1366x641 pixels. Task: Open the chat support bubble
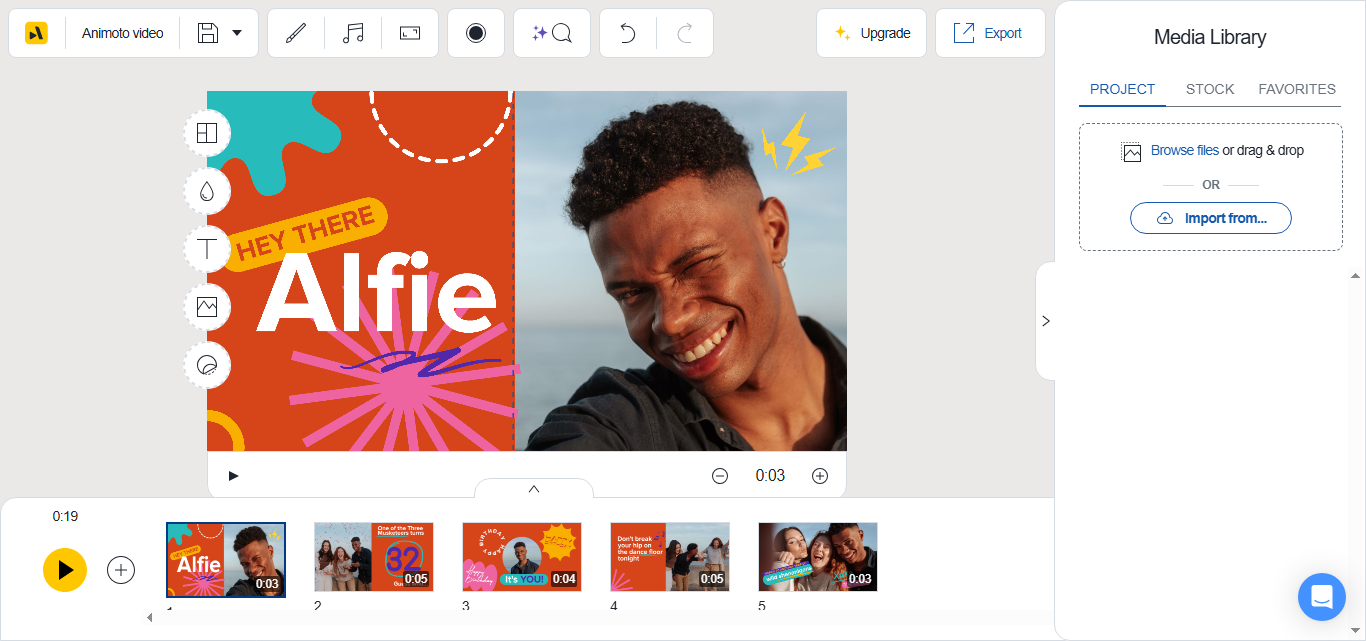(1322, 597)
